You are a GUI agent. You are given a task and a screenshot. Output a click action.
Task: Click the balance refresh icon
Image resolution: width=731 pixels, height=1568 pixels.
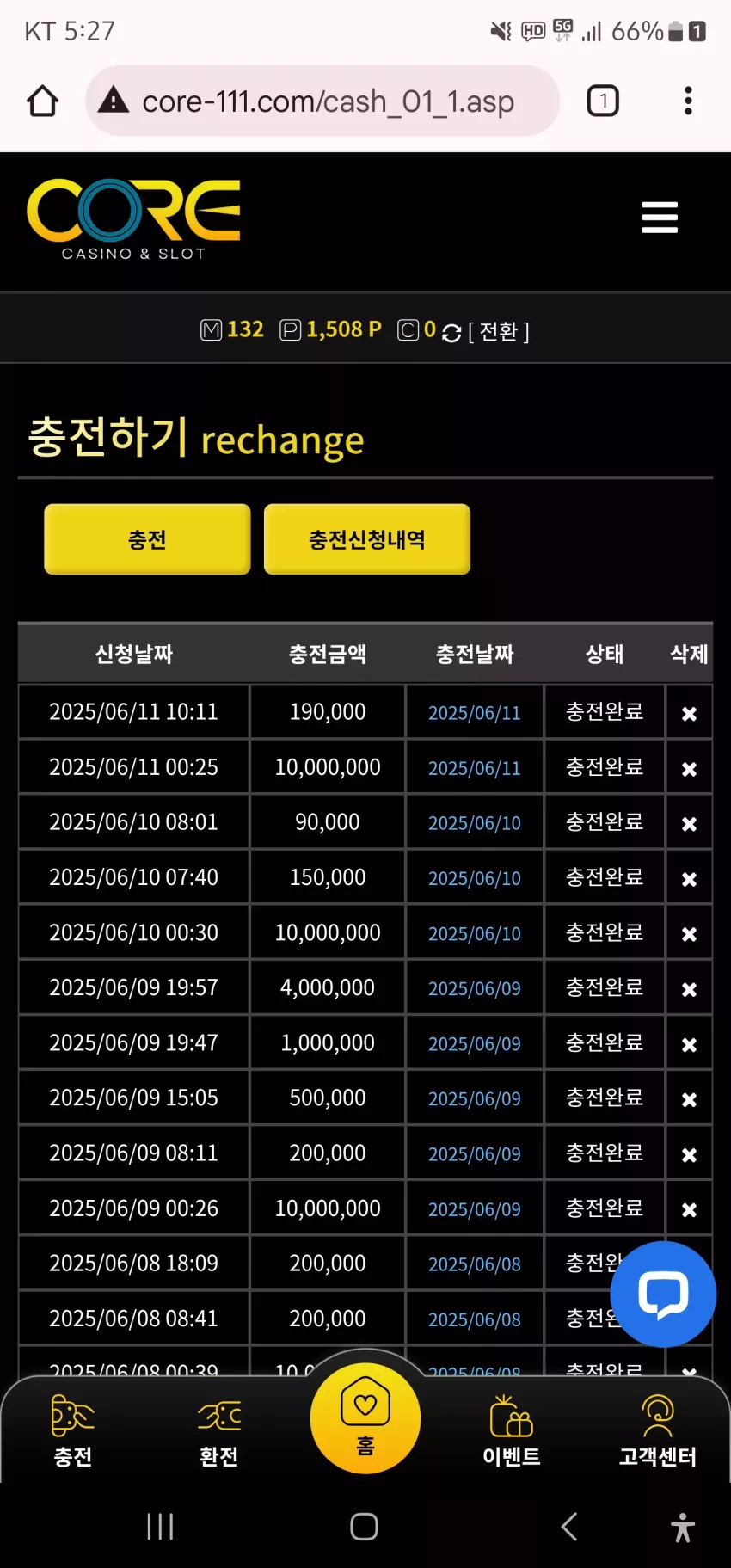[x=451, y=333]
